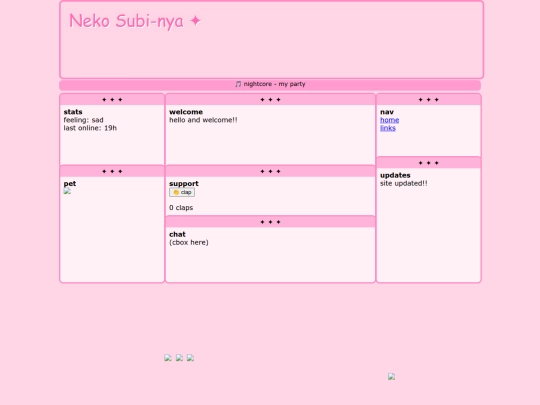This screenshot has height=405, width=540.
Task: Click the '0 claps' counter text
Action: [181, 208]
